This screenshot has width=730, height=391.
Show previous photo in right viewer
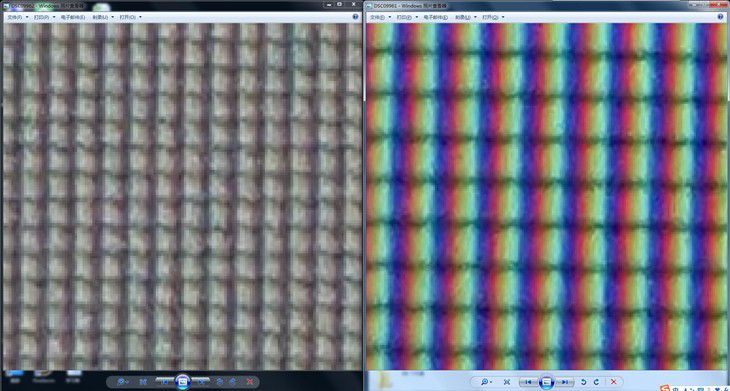click(x=528, y=382)
